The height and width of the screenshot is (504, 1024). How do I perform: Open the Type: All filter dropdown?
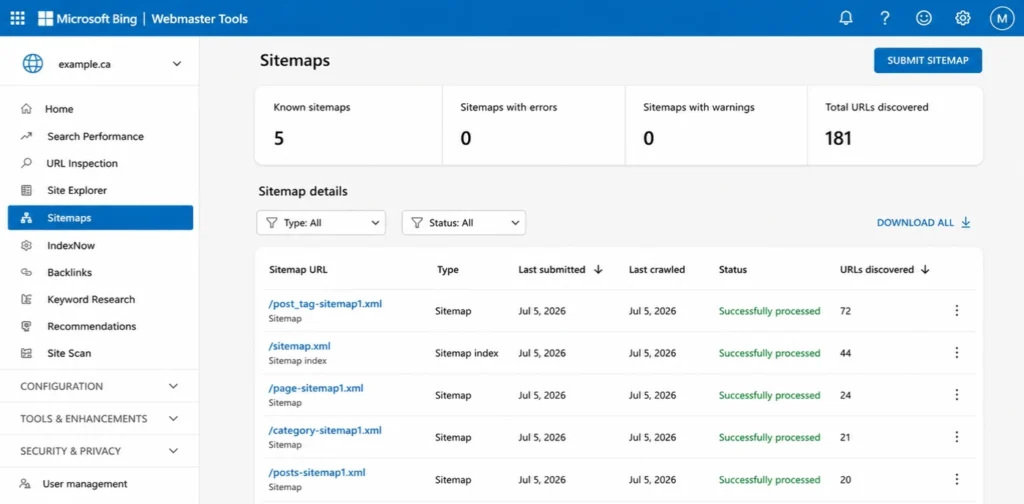(321, 223)
